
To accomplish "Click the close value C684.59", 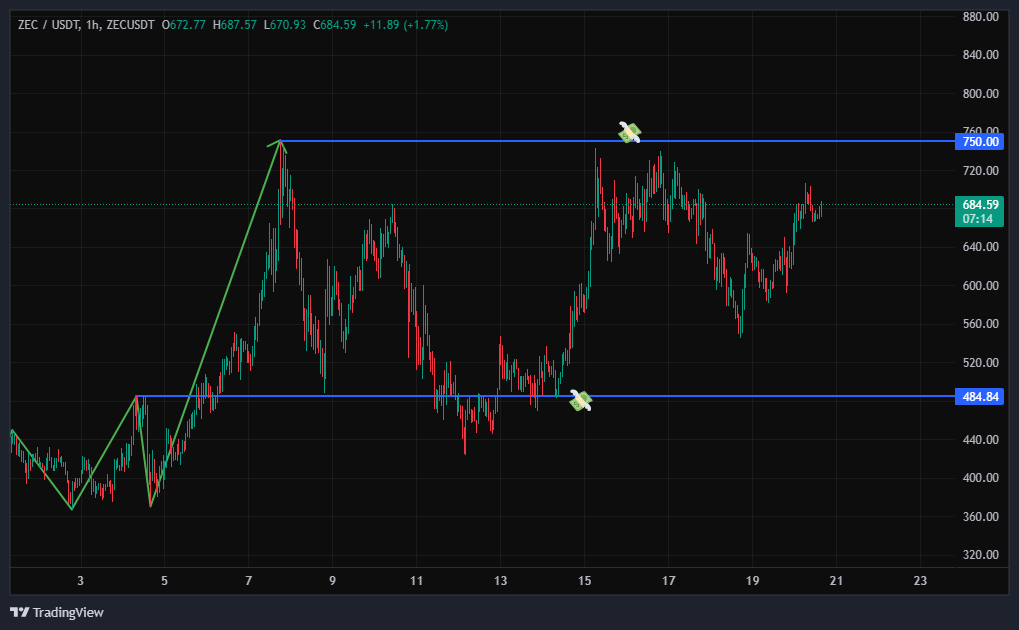I will (x=335, y=23).
